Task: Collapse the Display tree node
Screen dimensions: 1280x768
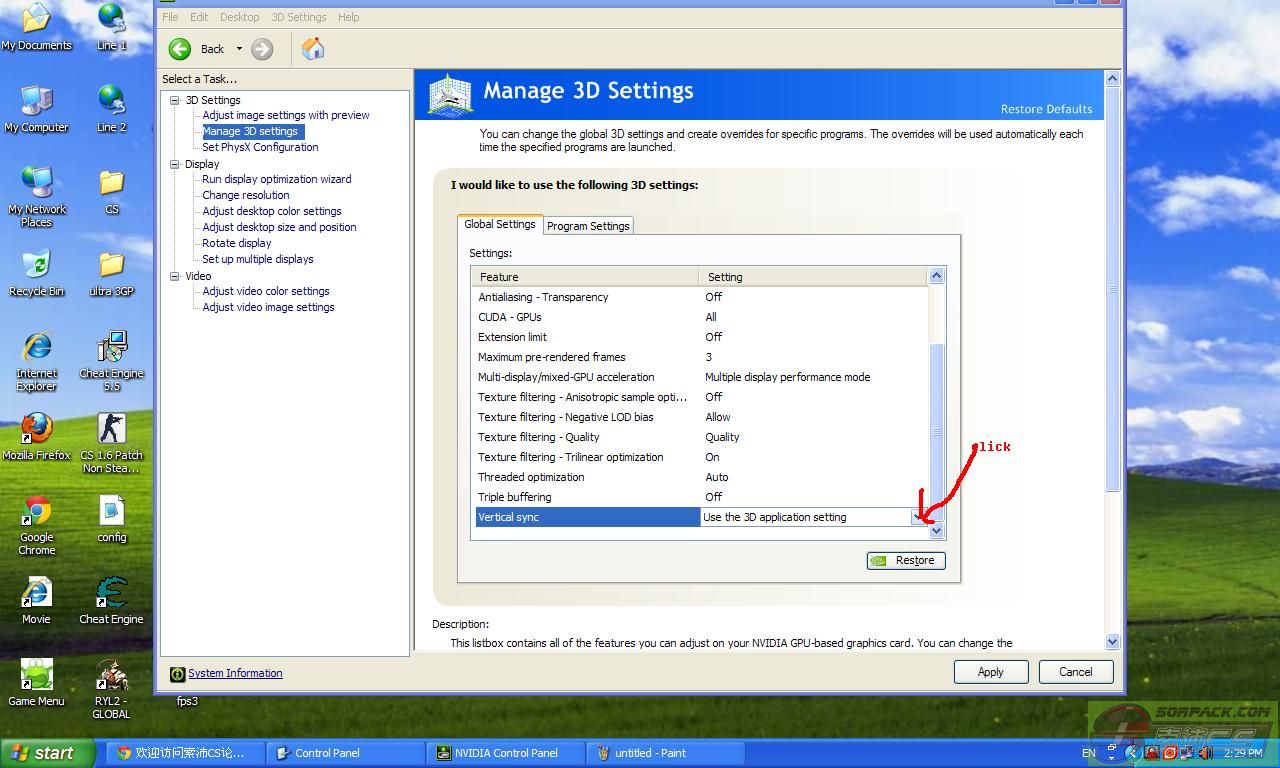Action: pyautogui.click(x=175, y=164)
